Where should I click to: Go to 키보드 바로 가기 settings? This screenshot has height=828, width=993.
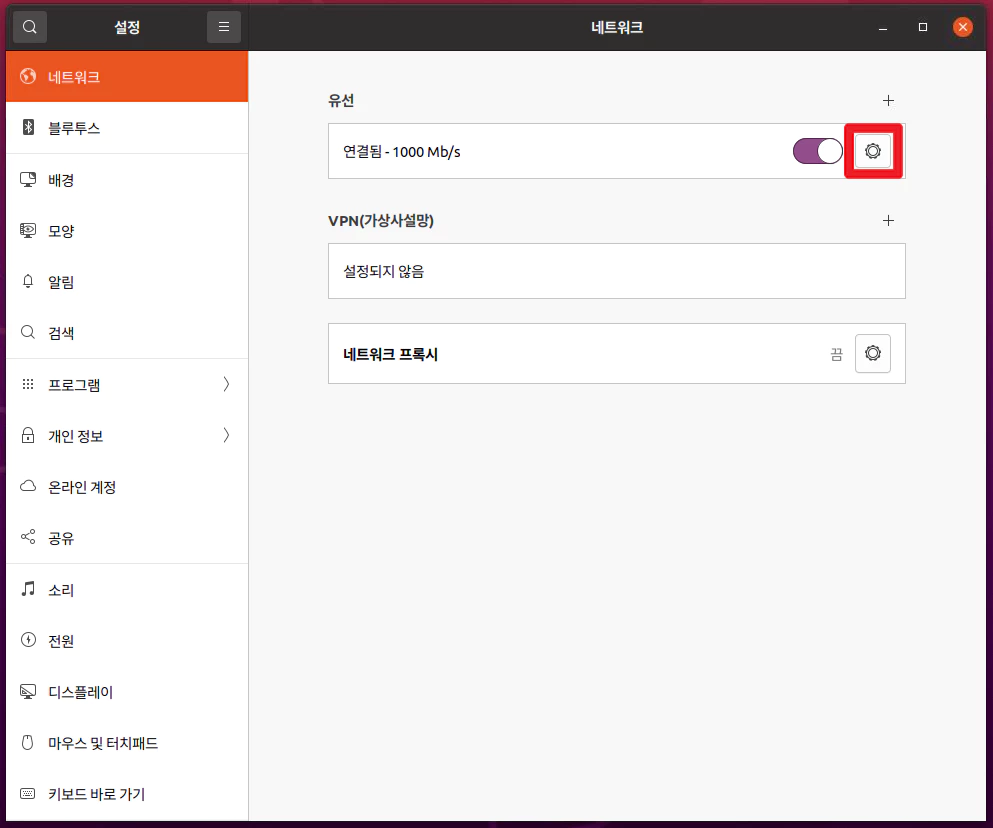[x=127, y=794]
